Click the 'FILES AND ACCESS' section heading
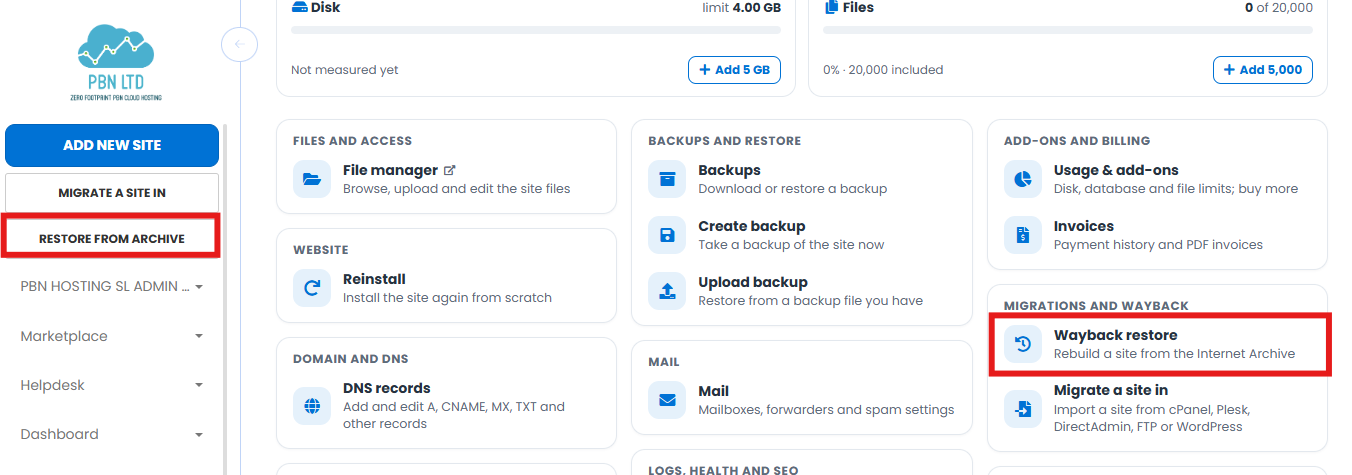The height and width of the screenshot is (475, 1352). click(x=352, y=141)
